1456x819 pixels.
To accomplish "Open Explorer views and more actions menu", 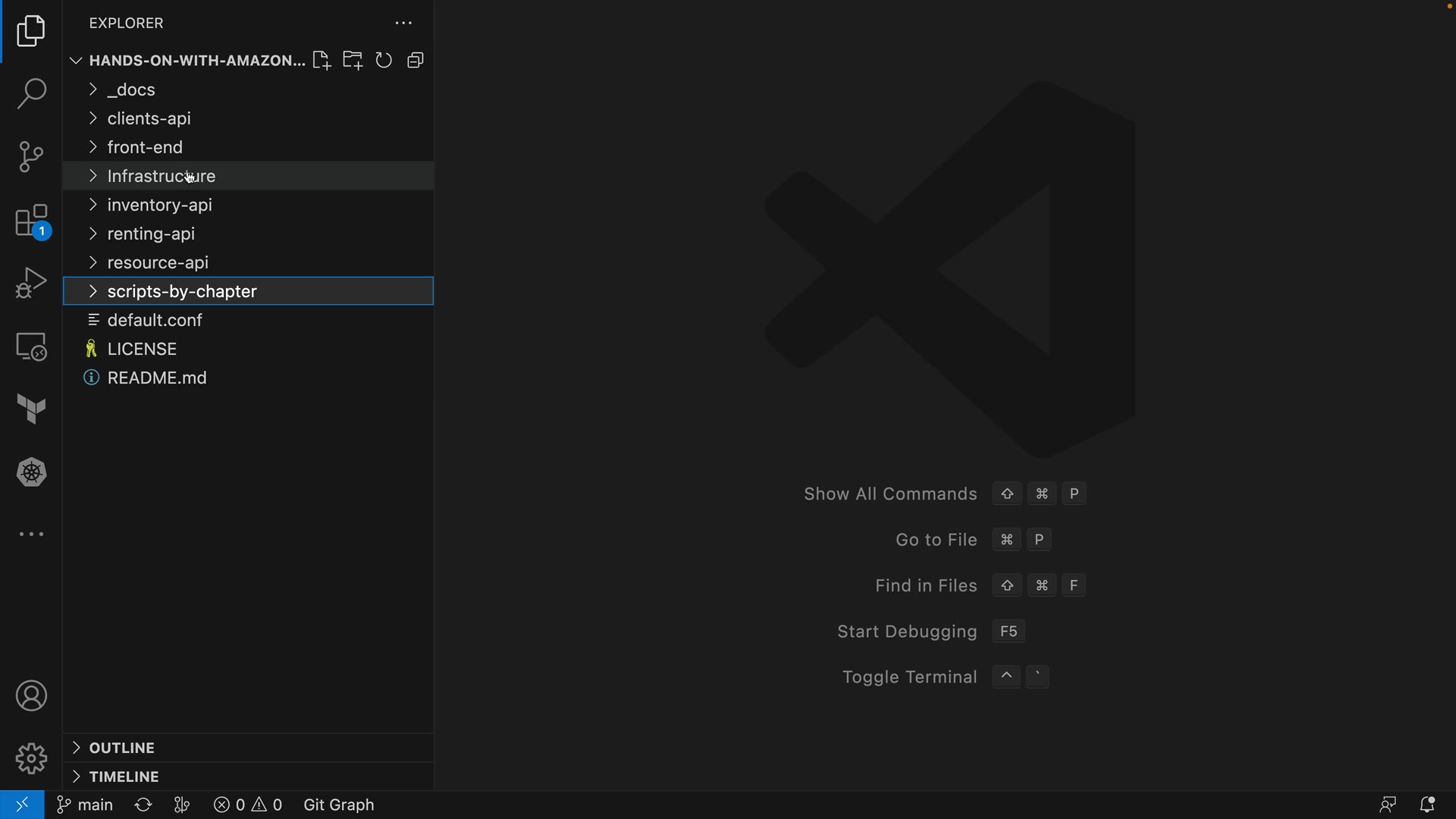I will (x=403, y=24).
